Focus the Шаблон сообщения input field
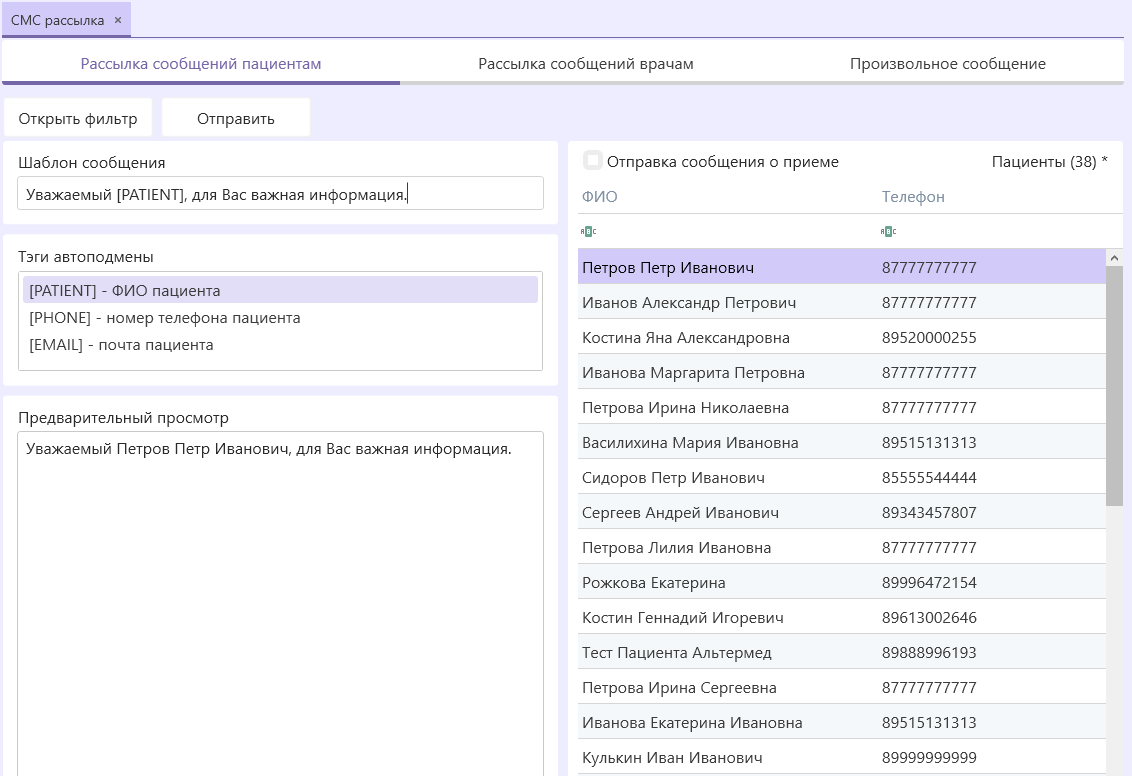 click(x=280, y=193)
